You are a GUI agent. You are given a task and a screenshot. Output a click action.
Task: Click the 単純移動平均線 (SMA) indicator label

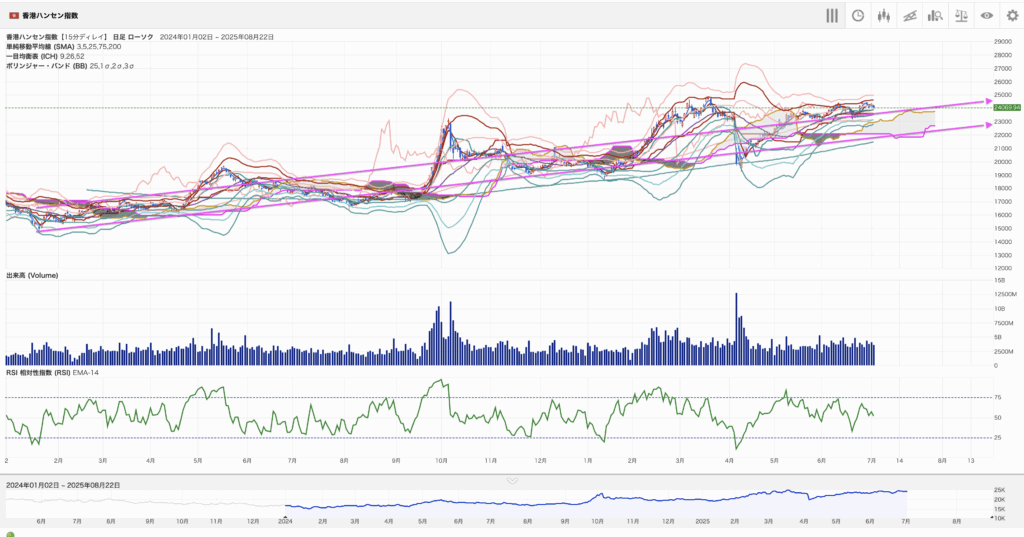[x=48, y=46]
